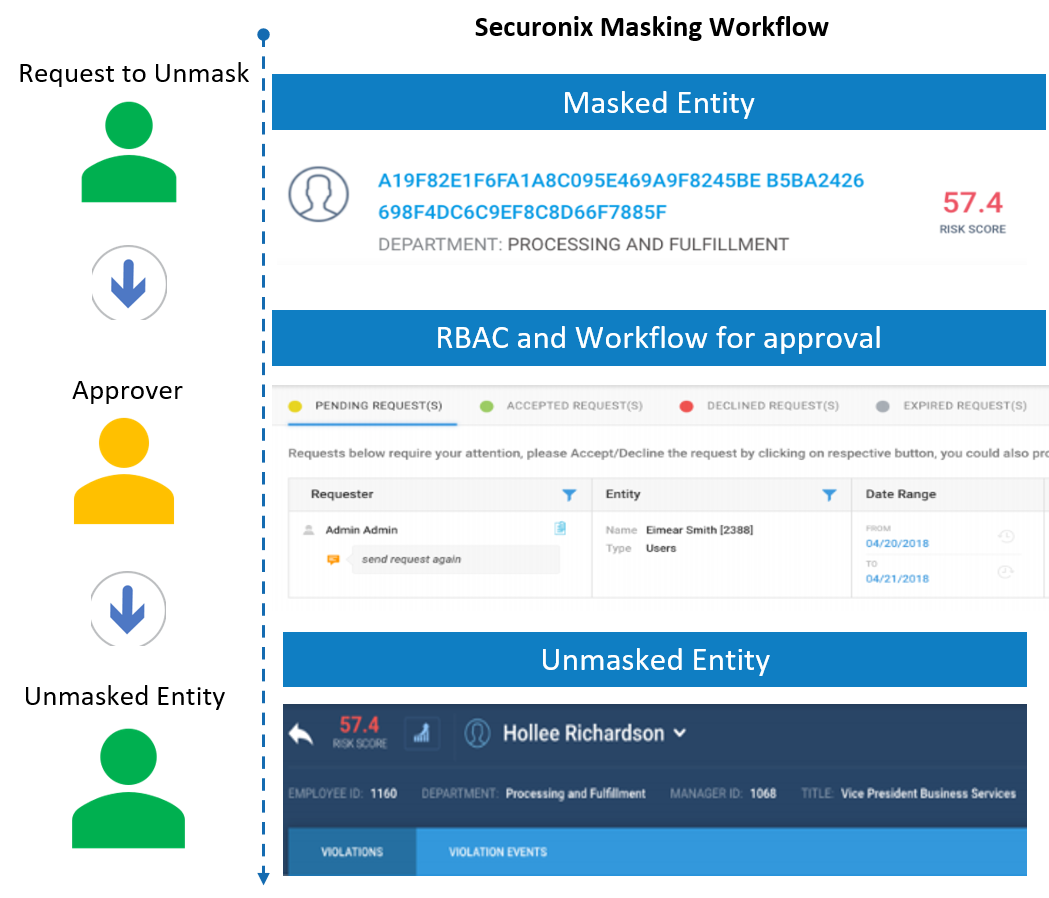
Task: Click the FROM date 04/20/2018
Action: (897, 544)
